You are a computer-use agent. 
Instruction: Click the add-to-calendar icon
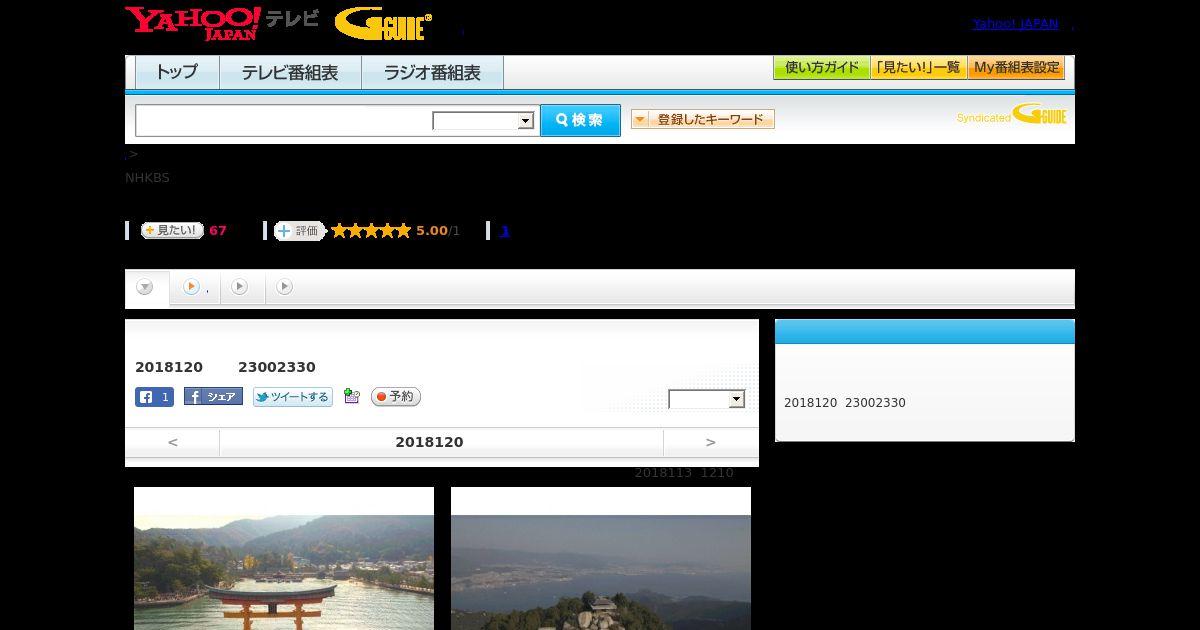tap(351, 396)
